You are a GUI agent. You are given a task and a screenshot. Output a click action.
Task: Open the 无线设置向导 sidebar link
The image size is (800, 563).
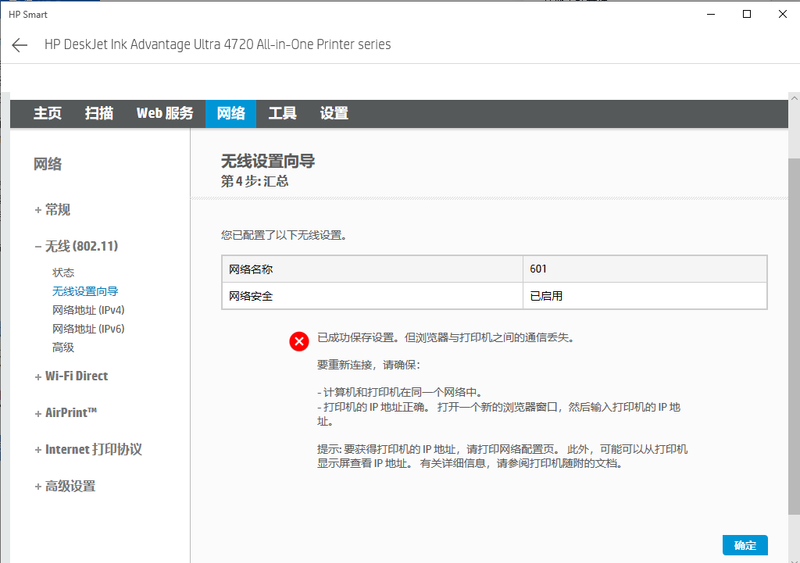[x=85, y=291]
